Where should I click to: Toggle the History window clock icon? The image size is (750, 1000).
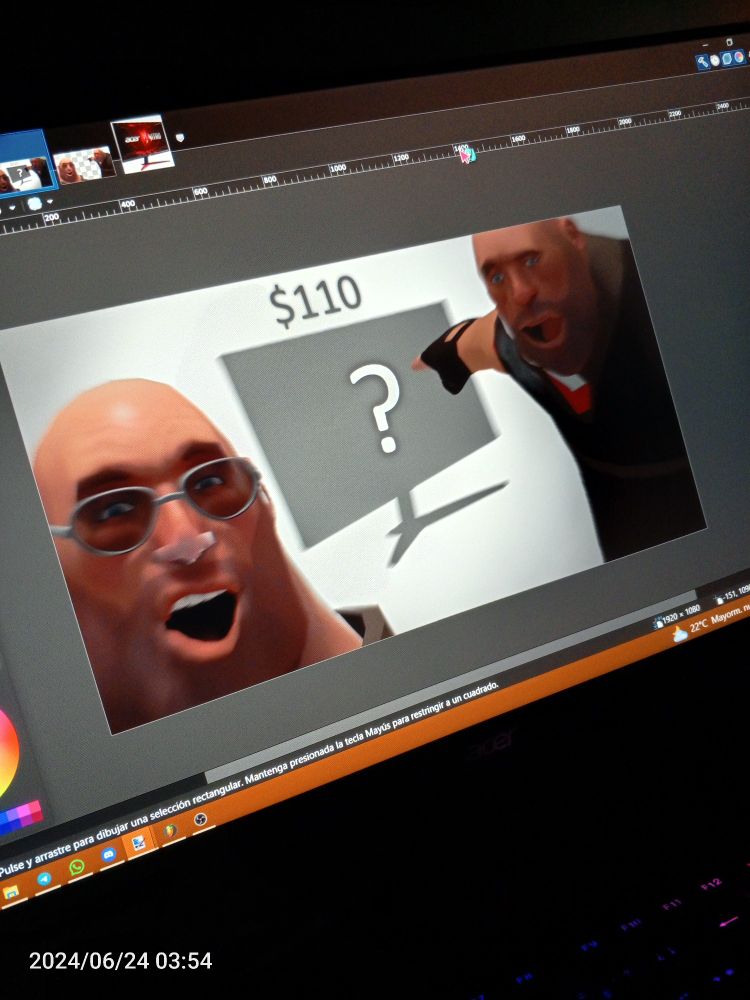tap(715, 60)
